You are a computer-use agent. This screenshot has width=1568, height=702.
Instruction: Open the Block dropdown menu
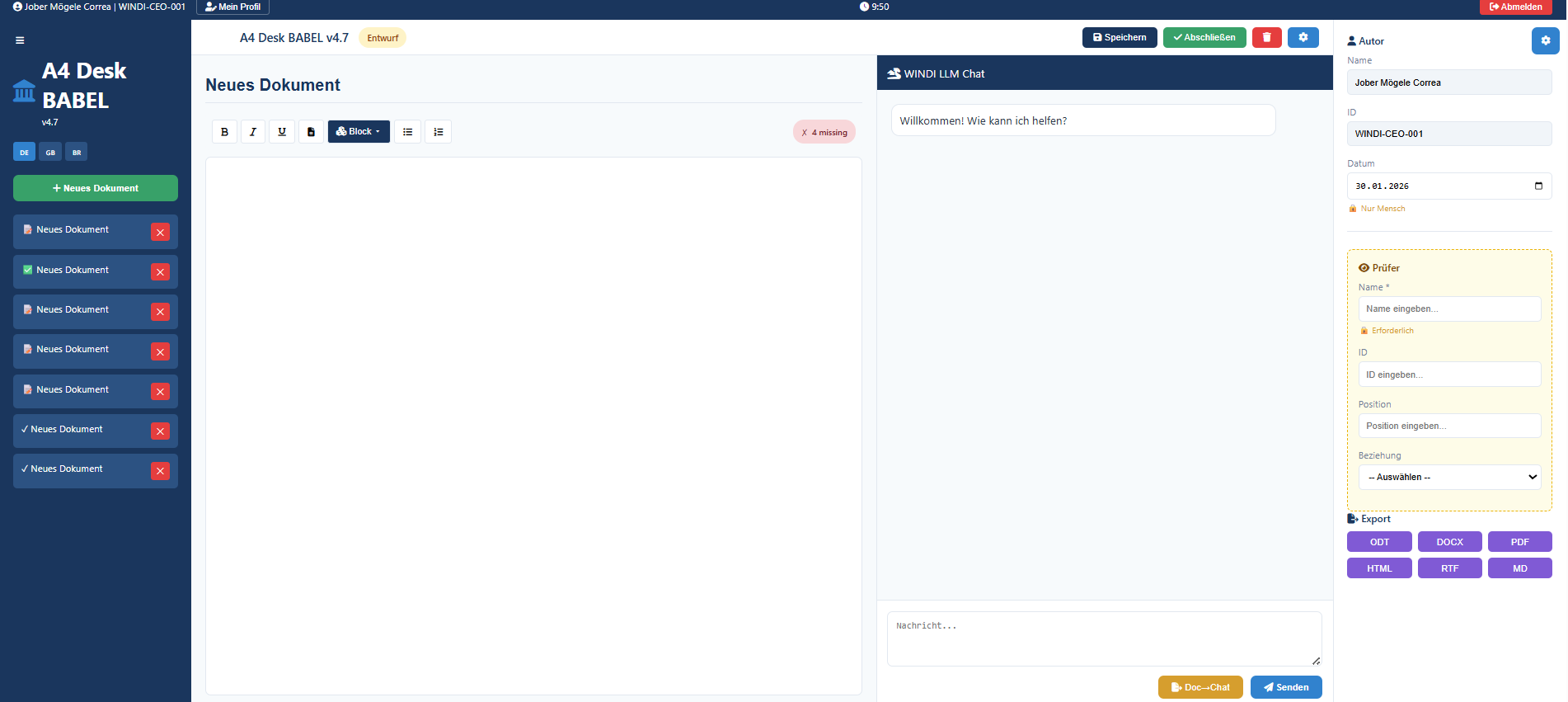[x=359, y=132]
